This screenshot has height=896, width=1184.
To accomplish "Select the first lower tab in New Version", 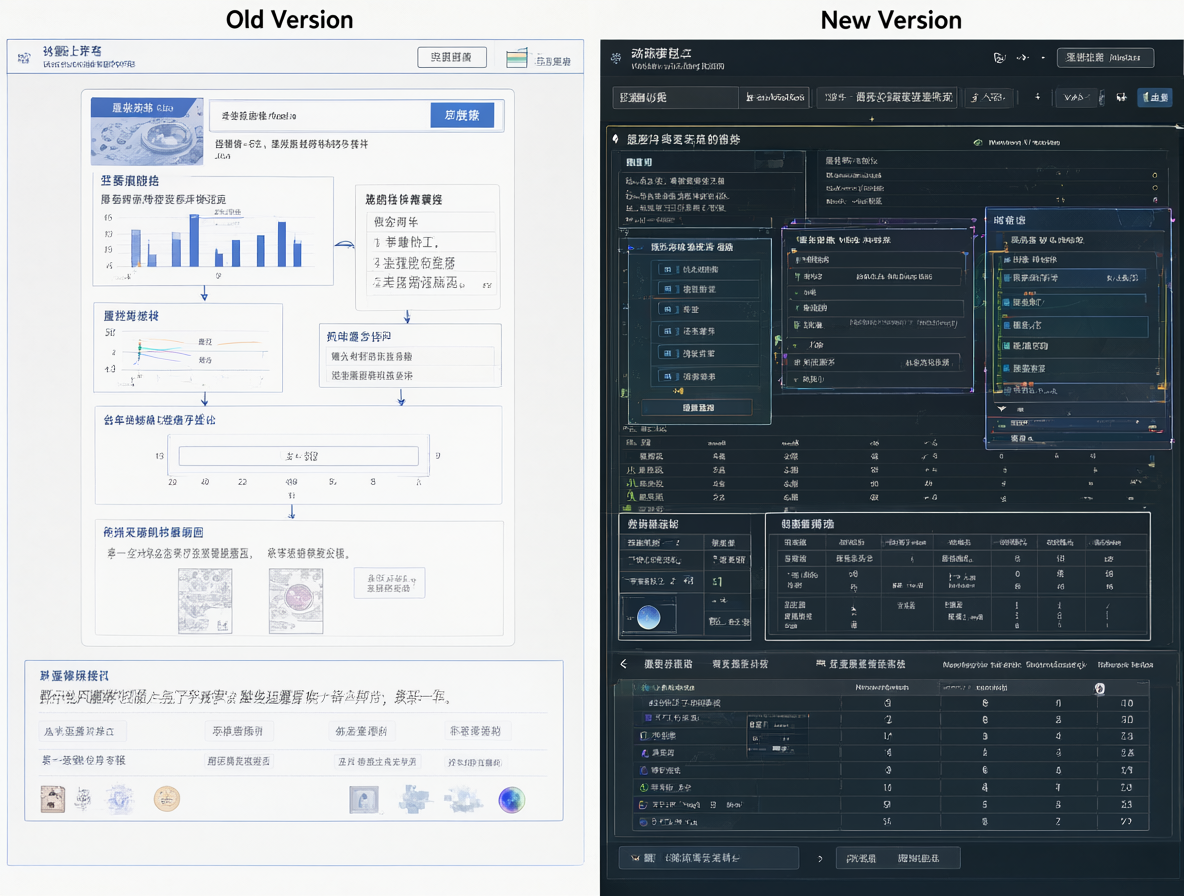I will [668, 664].
